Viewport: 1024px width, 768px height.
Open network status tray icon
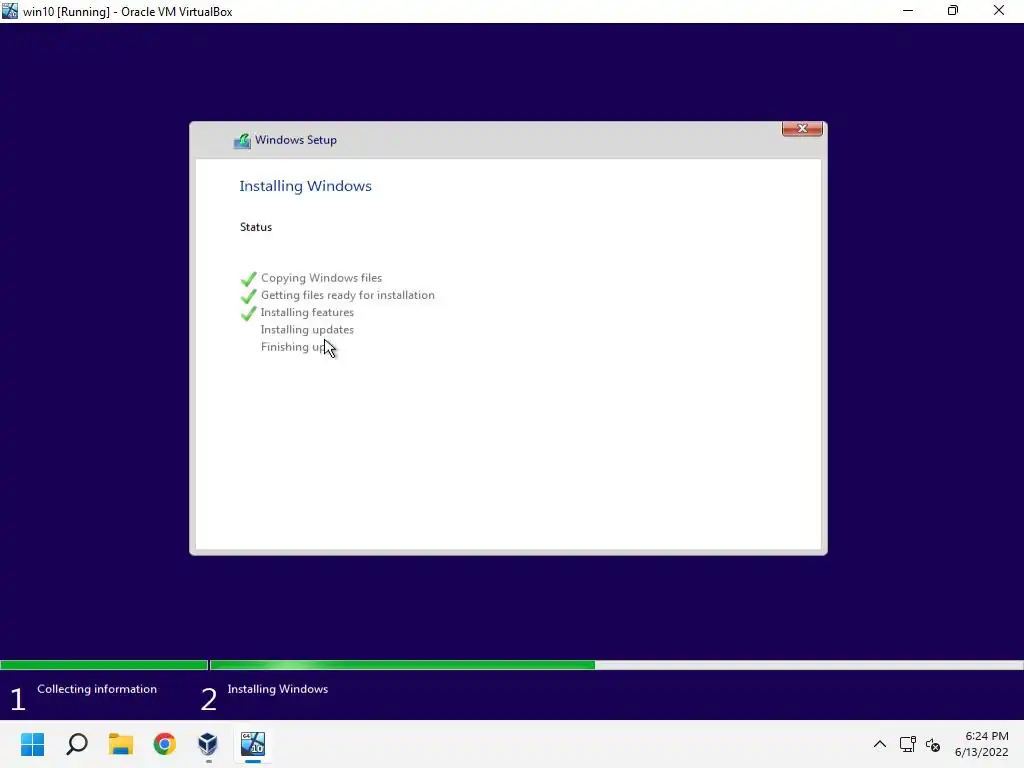pos(907,744)
